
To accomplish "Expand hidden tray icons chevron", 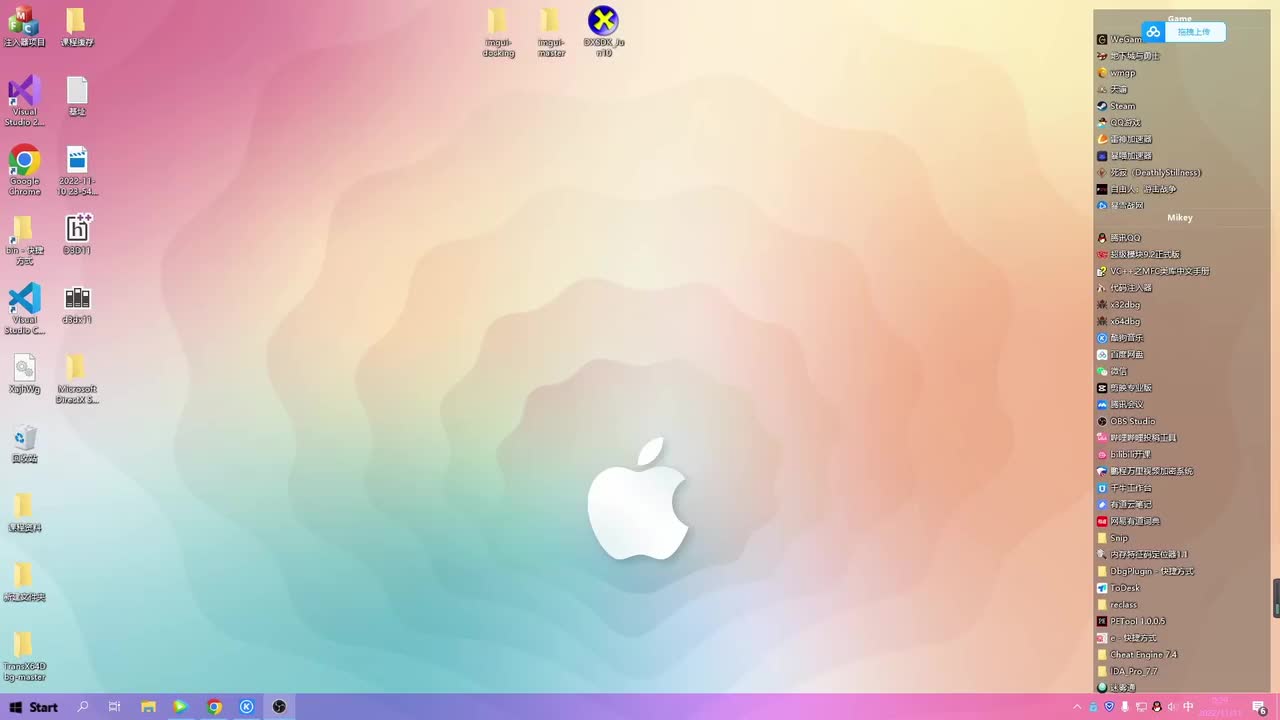I will (1077, 707).
